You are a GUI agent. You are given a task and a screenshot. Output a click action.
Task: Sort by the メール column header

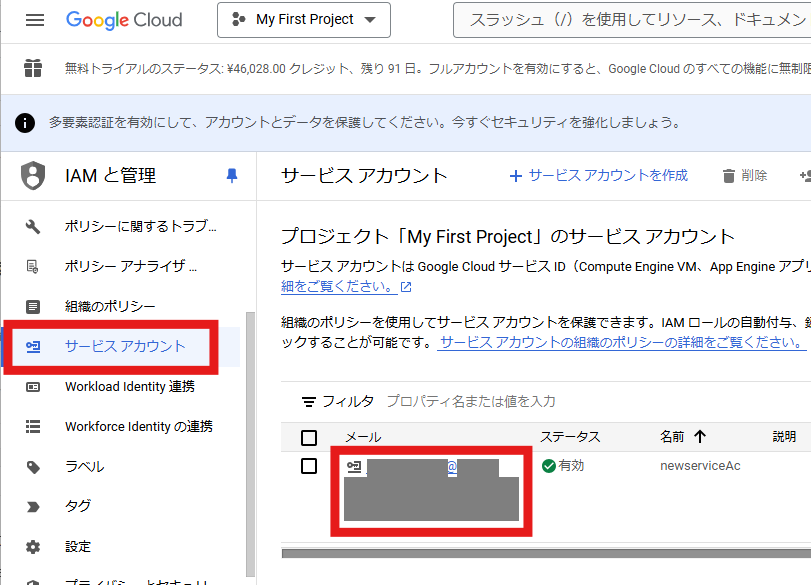[x=363, y=438]
